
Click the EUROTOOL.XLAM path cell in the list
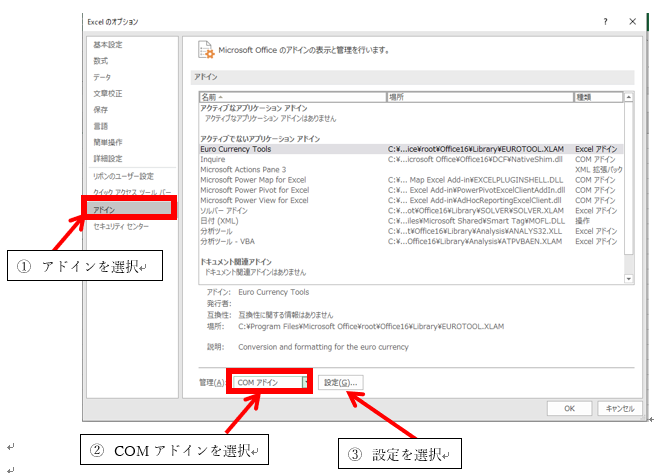pyautogui.click(x=476, y=149)
